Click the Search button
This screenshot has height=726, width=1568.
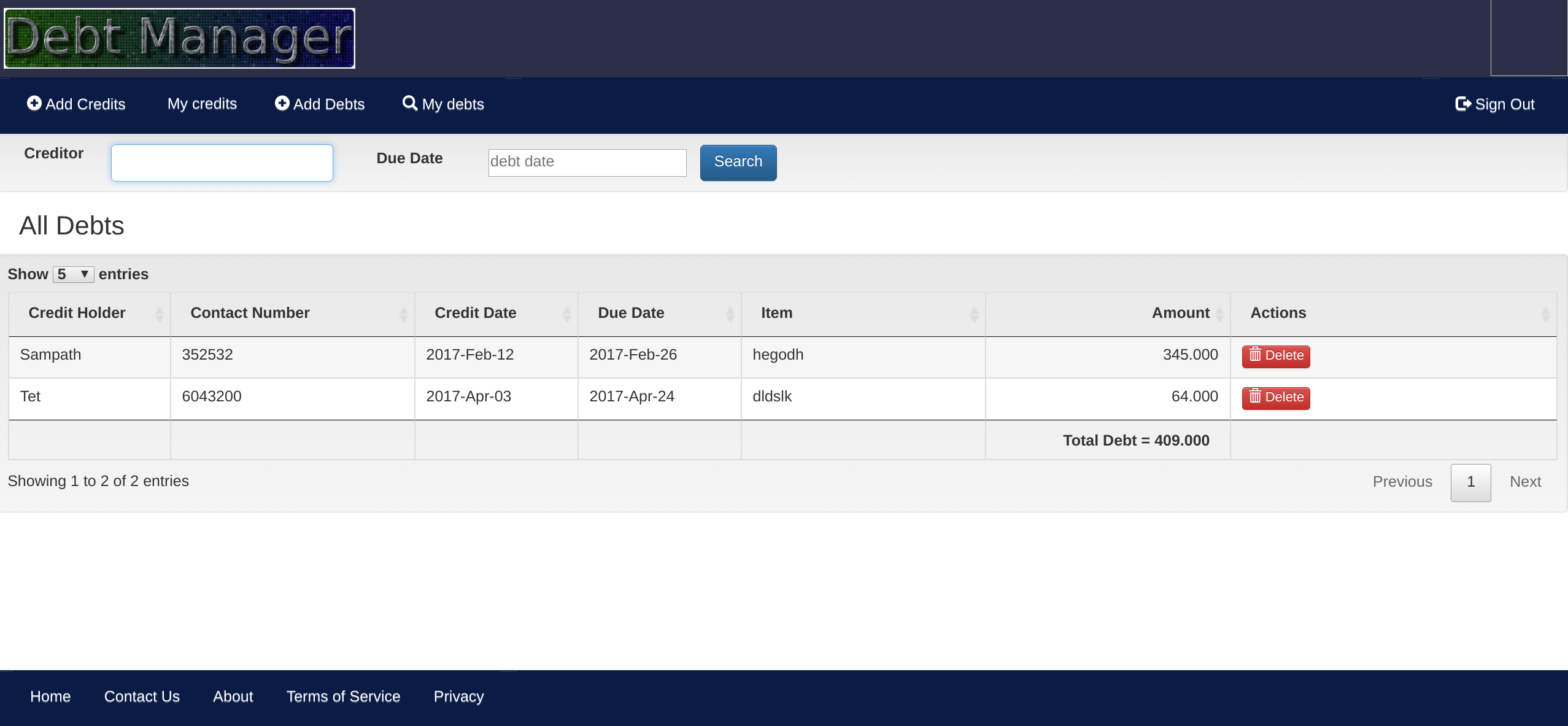(x=738, y=163)
